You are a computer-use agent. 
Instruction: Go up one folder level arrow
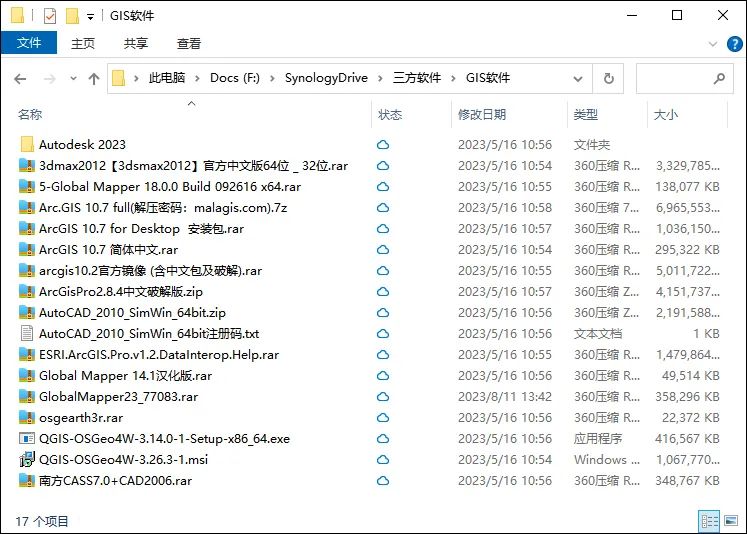point(94,79)
